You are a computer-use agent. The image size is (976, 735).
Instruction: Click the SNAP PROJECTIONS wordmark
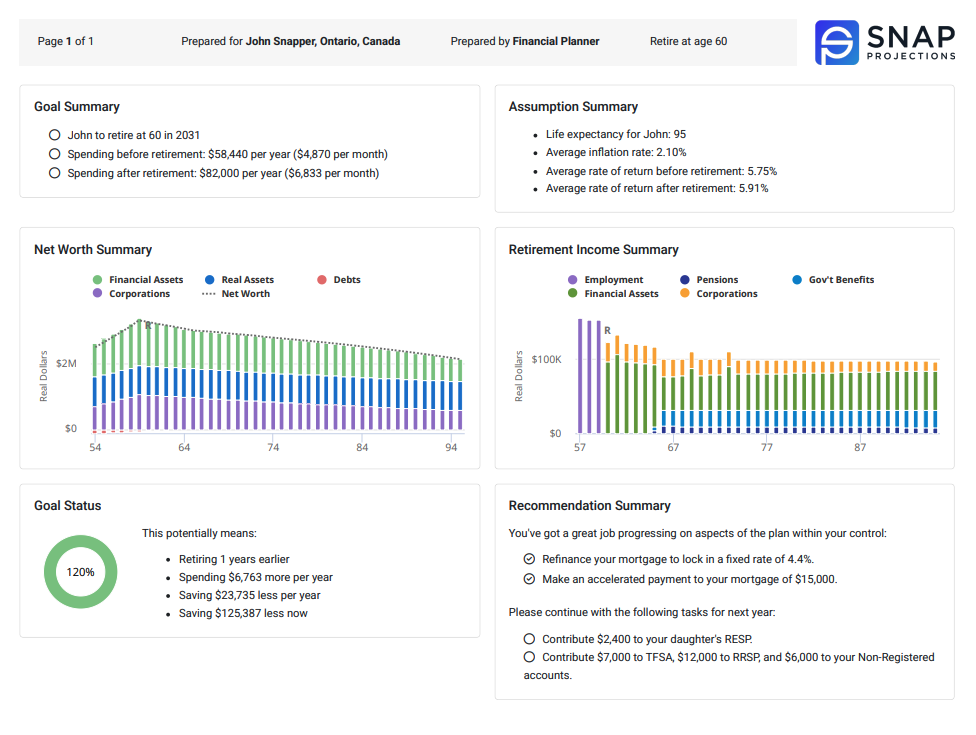click(x=909, y=41)
